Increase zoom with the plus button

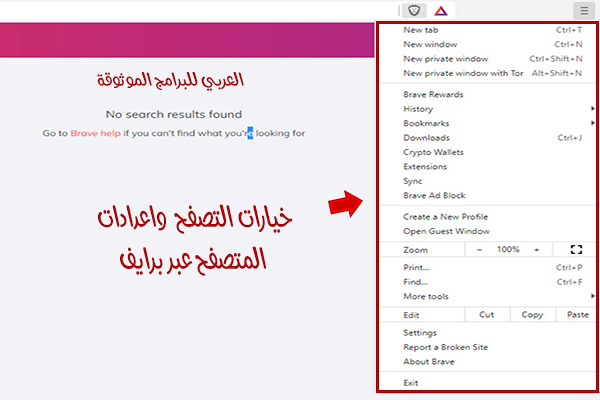(x=536, y=250)
